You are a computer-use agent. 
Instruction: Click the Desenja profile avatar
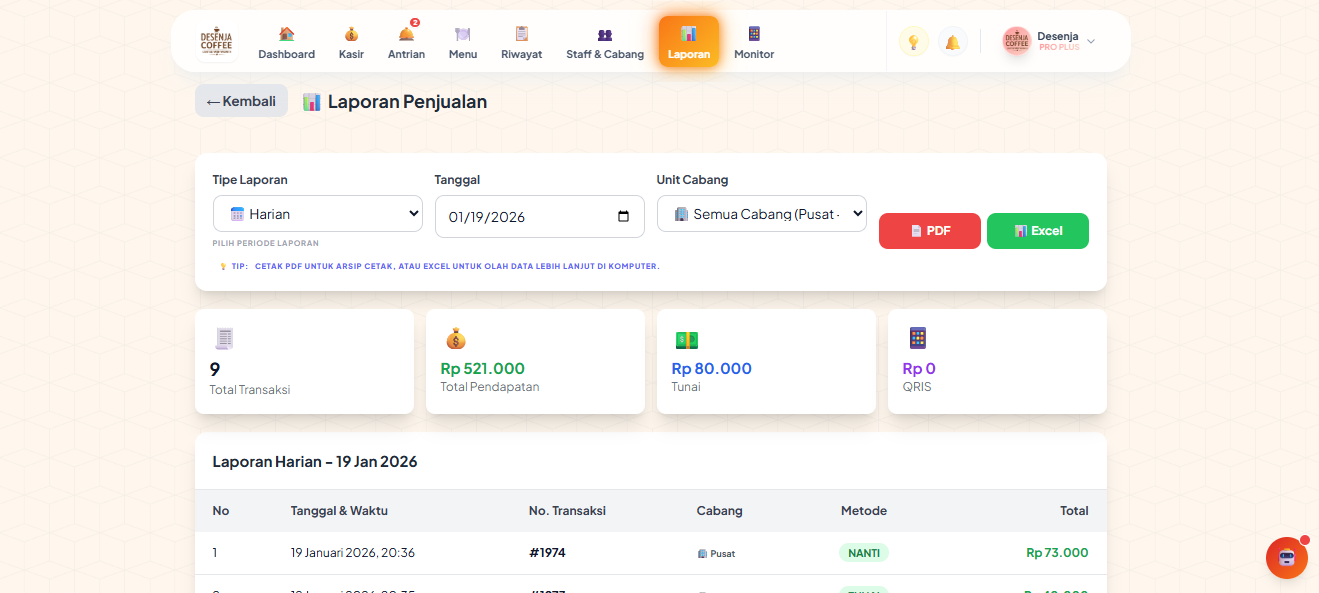(x=1017, y=41)
